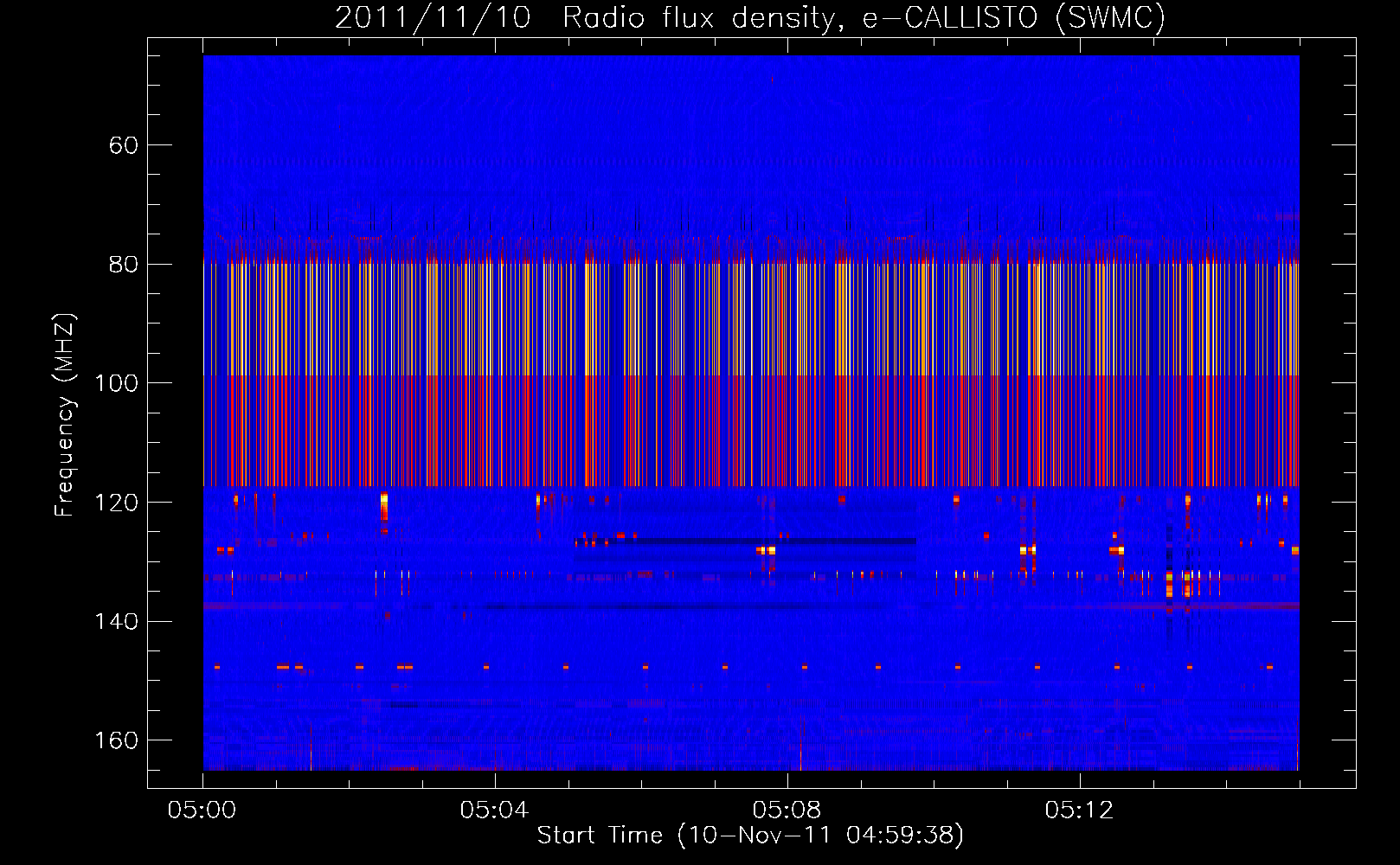Click the '05:04' time tick label
Viewport: 1400px width, 865px height.
pos(494,811)
